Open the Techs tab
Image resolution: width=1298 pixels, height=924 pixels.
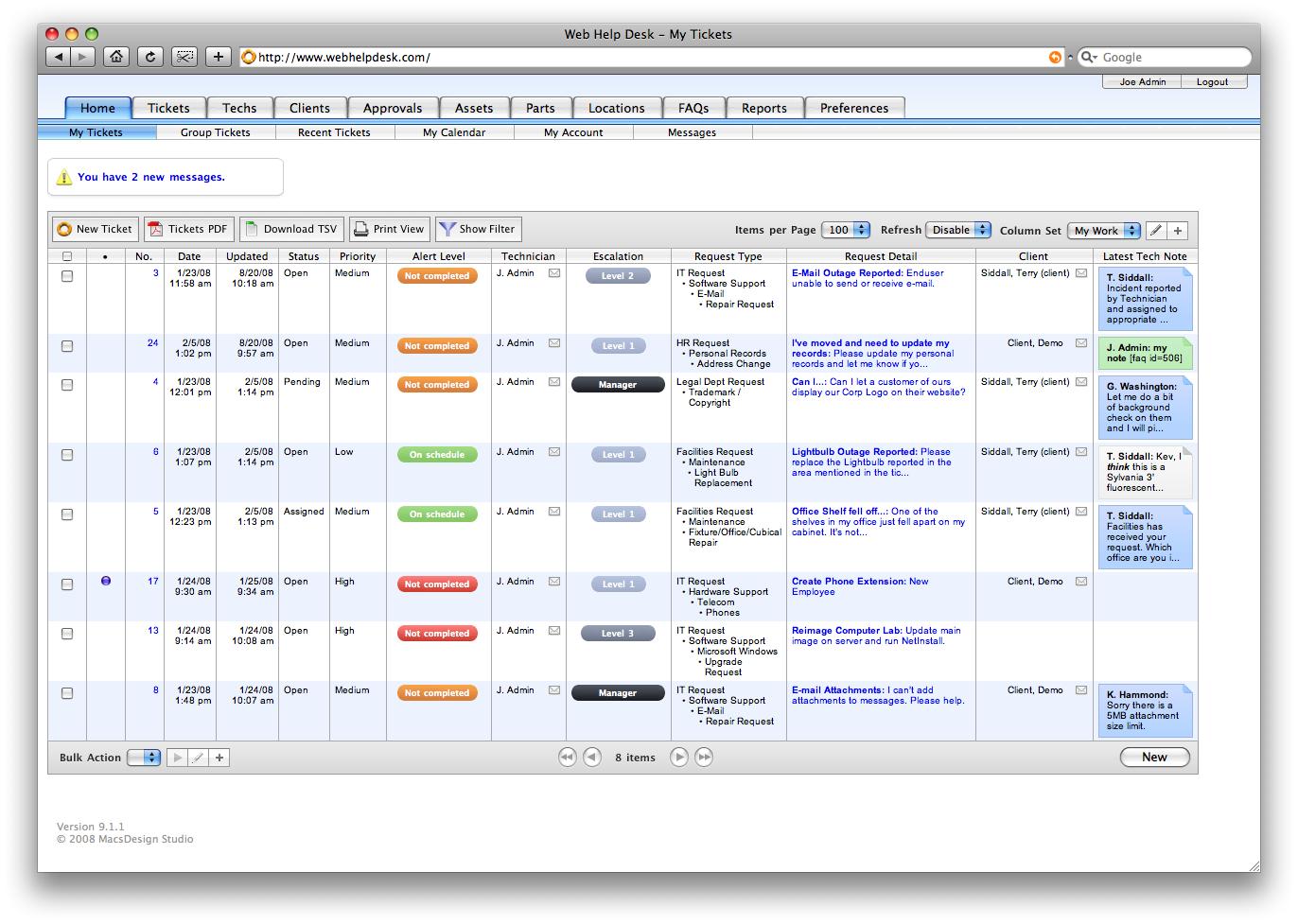(x=239, y=108)
